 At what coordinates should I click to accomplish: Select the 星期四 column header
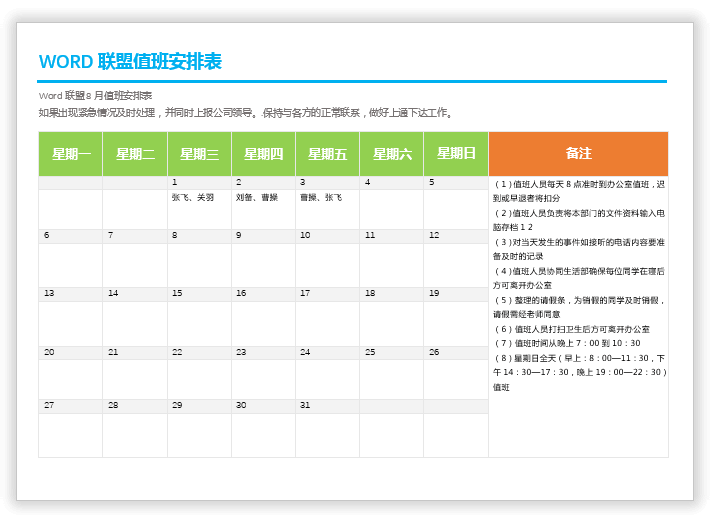(264, 154)
